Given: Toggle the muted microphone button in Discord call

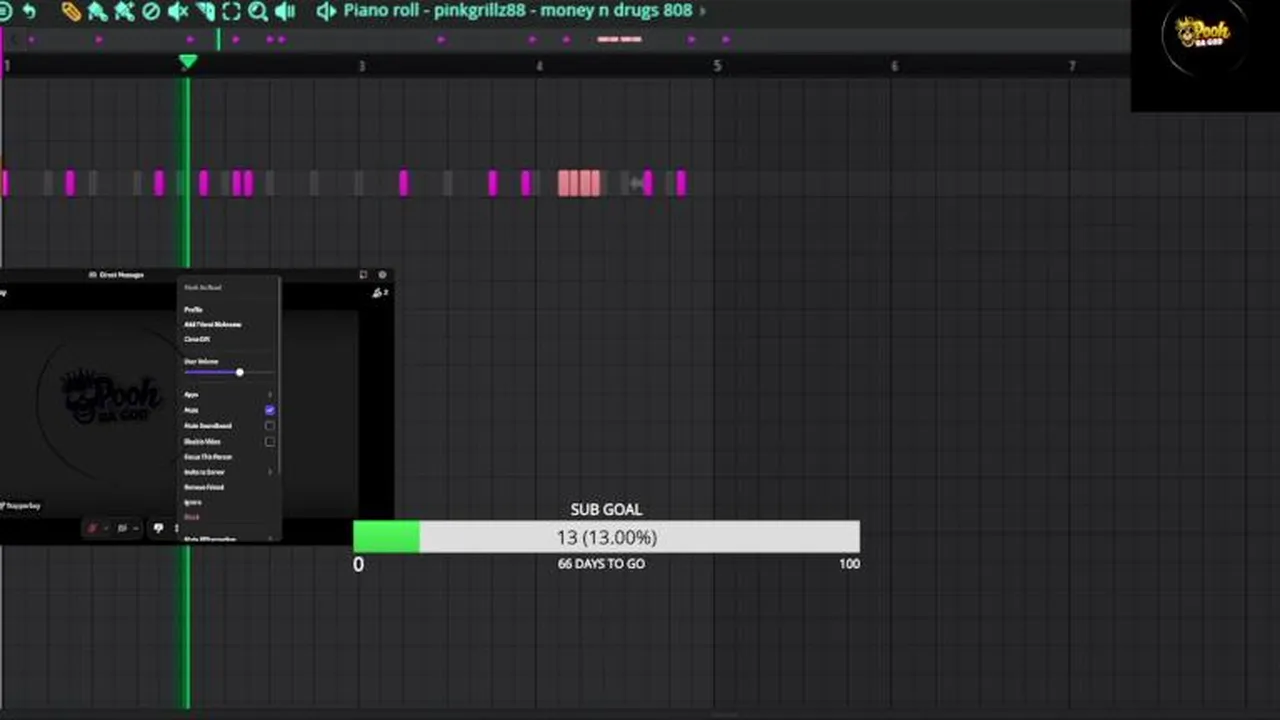Looking at the screenshot, I should click(x=92, y=528).
